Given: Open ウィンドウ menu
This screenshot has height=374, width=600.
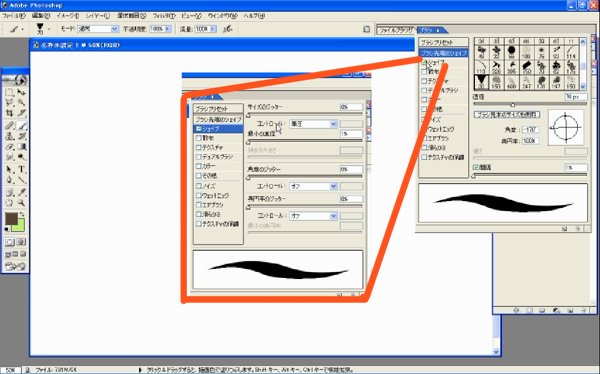Looking at the screenshot, I should click(x=223, y=16).
